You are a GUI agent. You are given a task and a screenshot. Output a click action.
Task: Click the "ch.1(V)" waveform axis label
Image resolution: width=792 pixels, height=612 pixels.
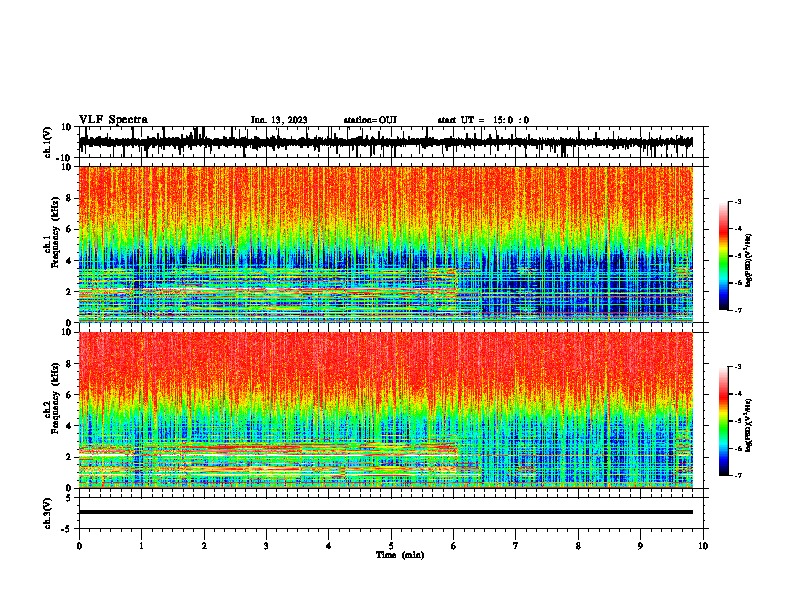click(x=48, y=142)
